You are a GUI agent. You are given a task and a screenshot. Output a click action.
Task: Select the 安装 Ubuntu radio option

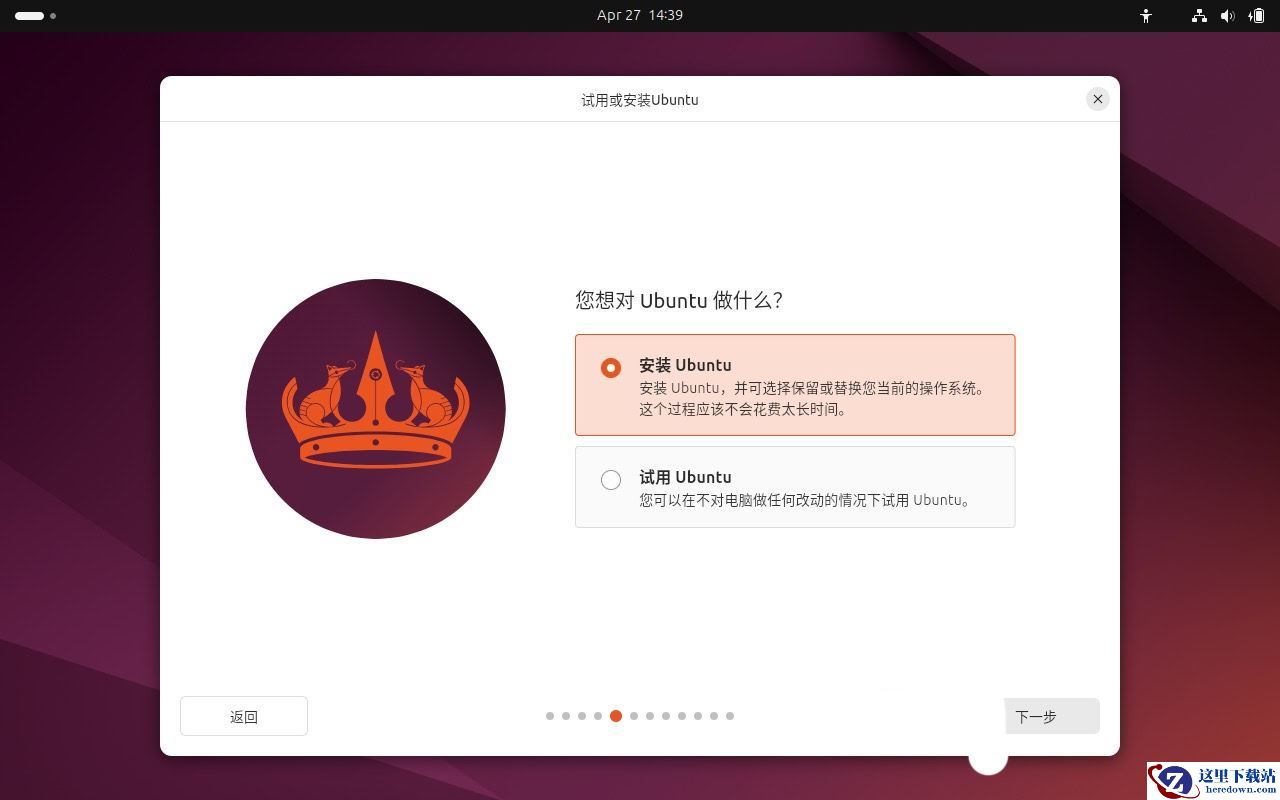coord(611,368)
